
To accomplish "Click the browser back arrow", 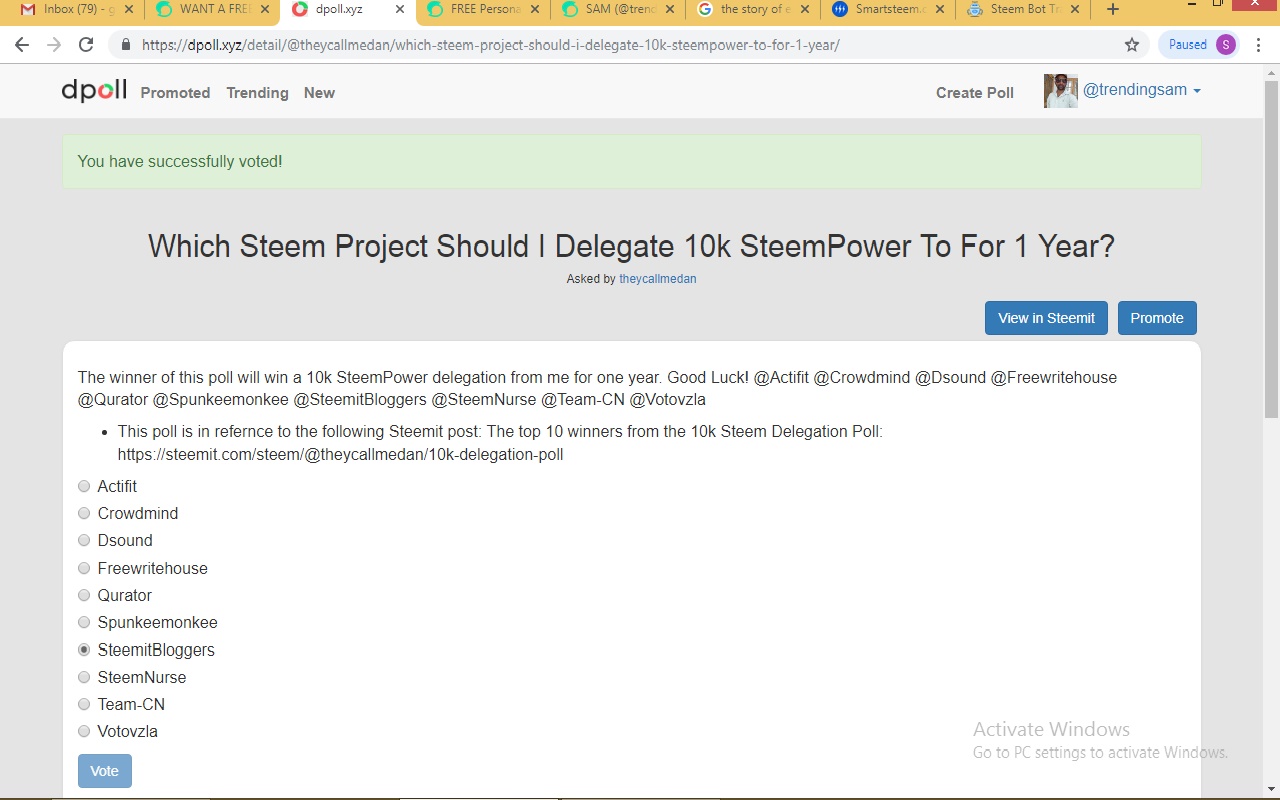I will point(22,45).
